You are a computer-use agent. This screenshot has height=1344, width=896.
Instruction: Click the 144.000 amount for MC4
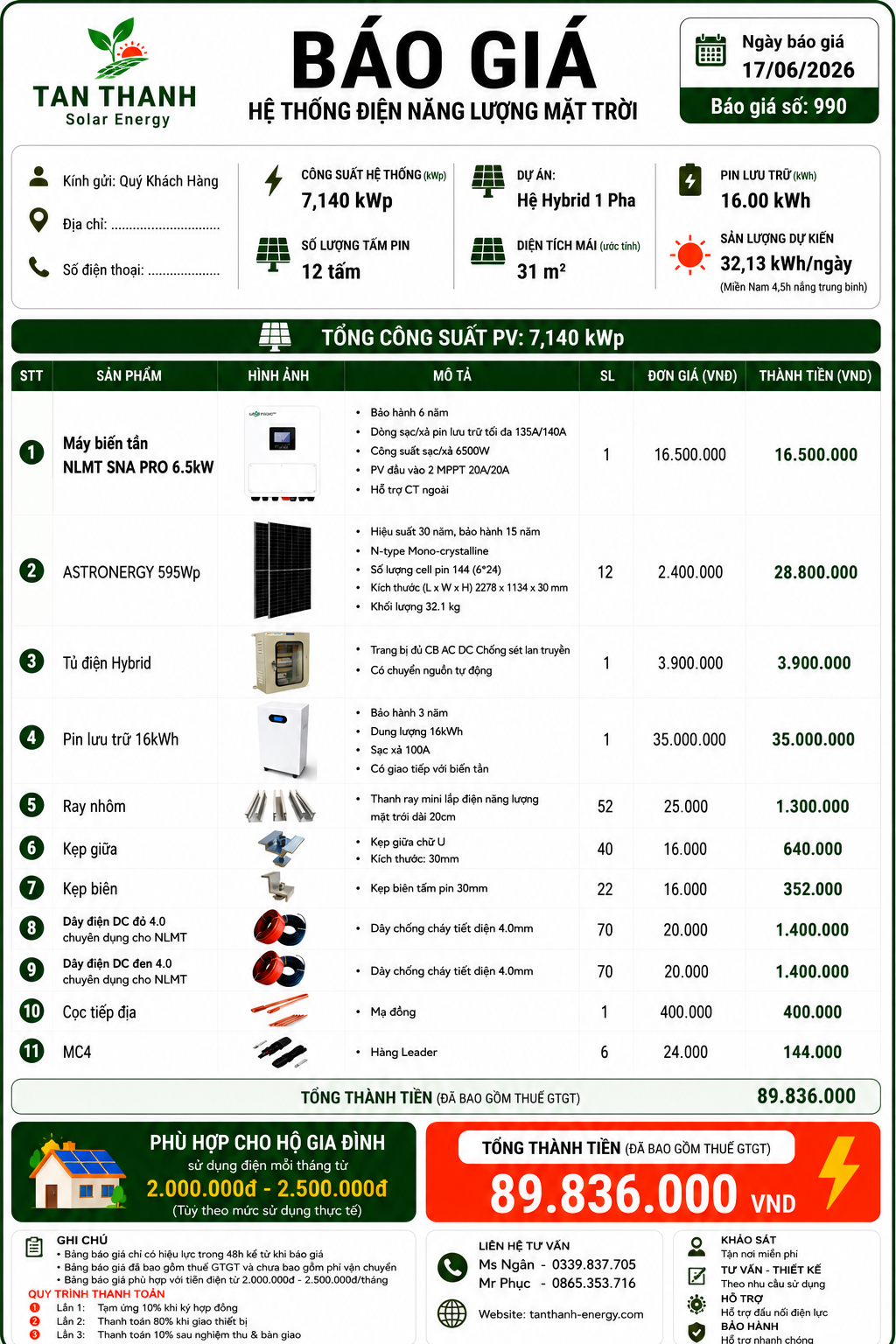[x=813, y=1052]
